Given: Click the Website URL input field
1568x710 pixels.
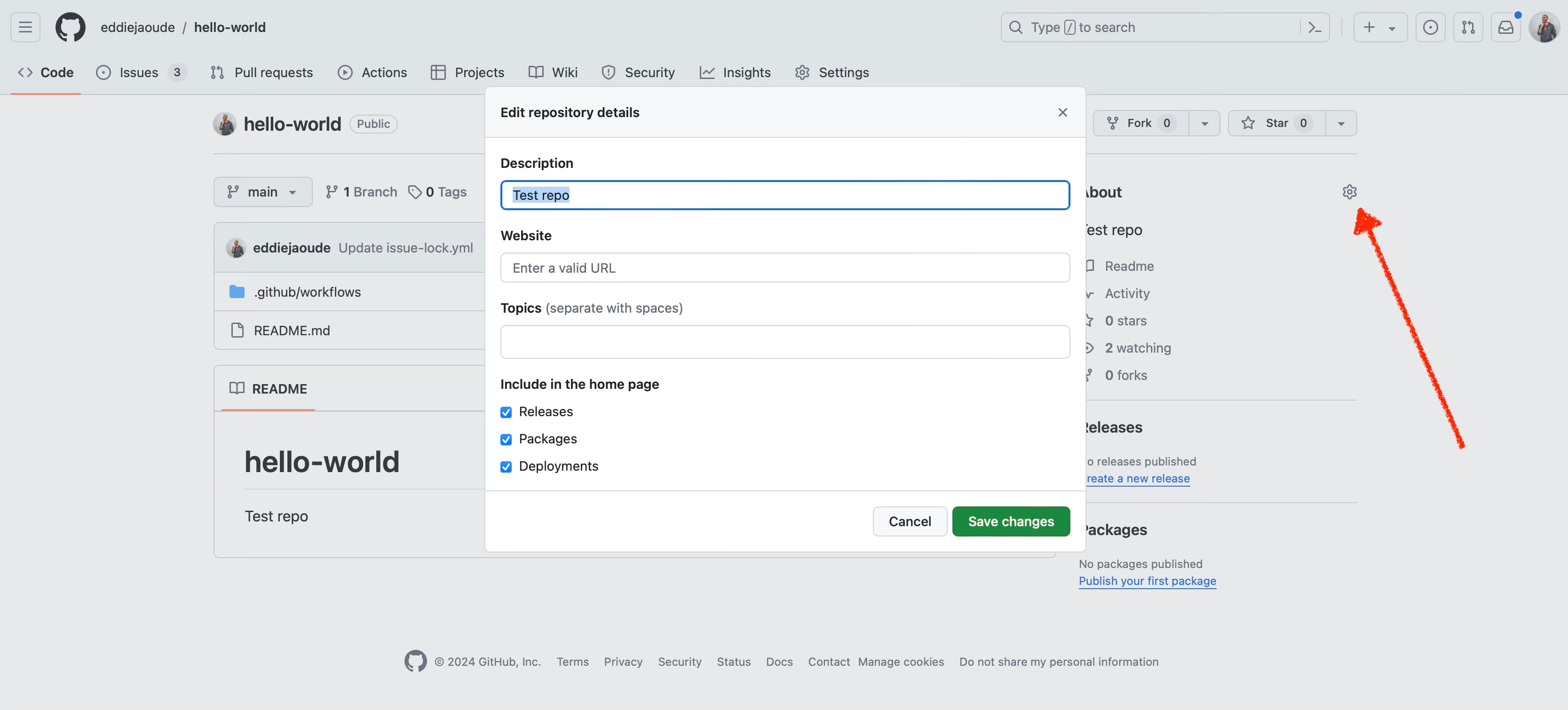Looking at the screenshot, I should tap(785, 268).
